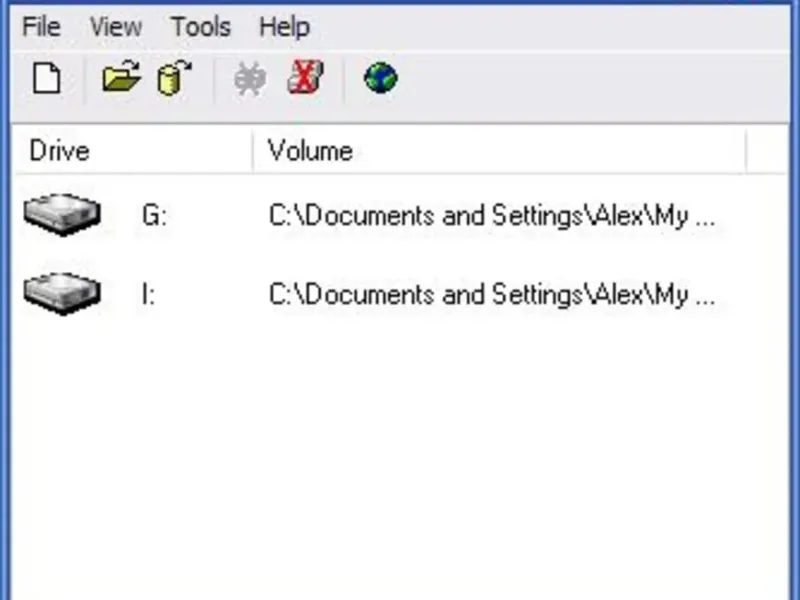The width and height of the screenshot is (800, 600).
Task: Open the View menu
Action: coord(115,27)
